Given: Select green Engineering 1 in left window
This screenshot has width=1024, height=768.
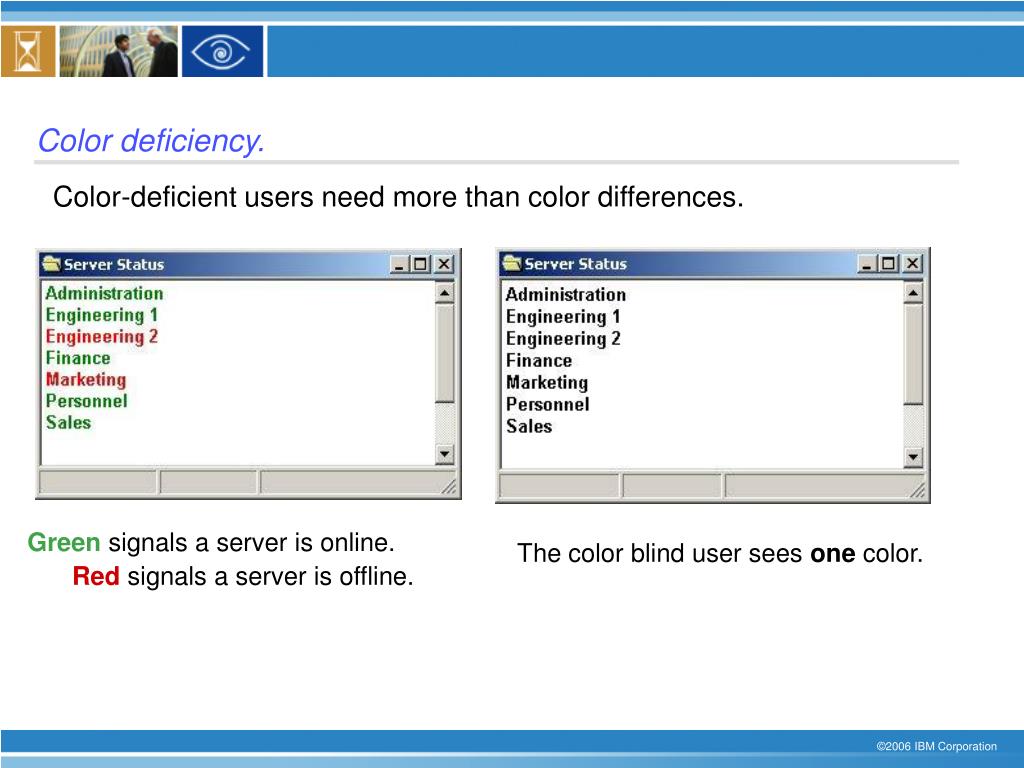Looking at the screenshot, I should (x=102, y=315).
